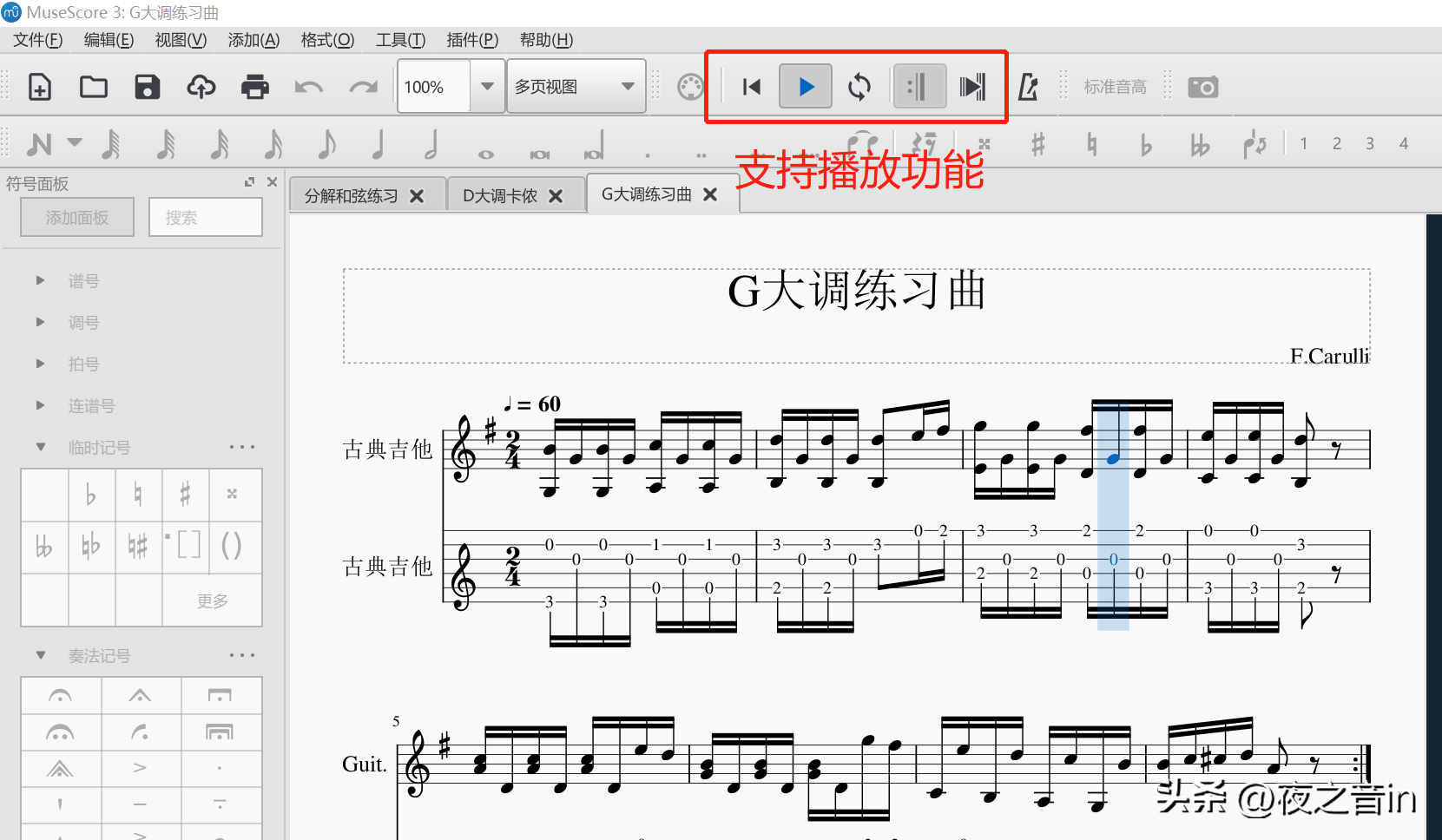
Task: Toggle the metronome
Action: [1029, 87]
